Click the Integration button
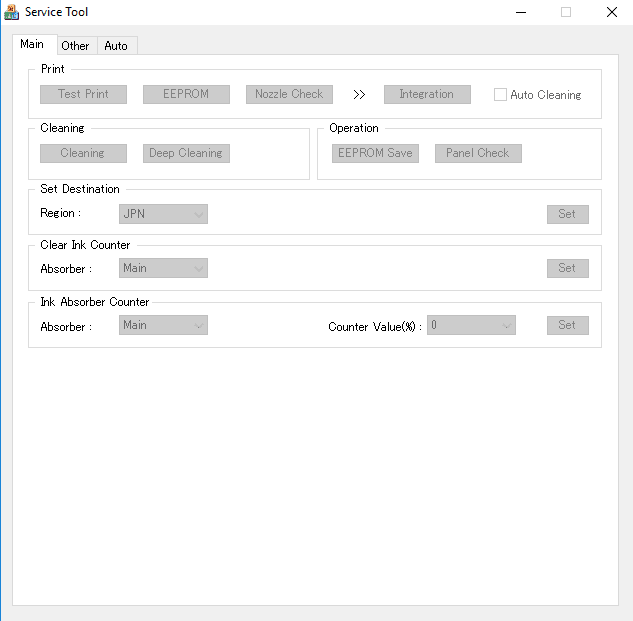Image resolution: width=633 pixels, height=621 pixels. (427, 94)
